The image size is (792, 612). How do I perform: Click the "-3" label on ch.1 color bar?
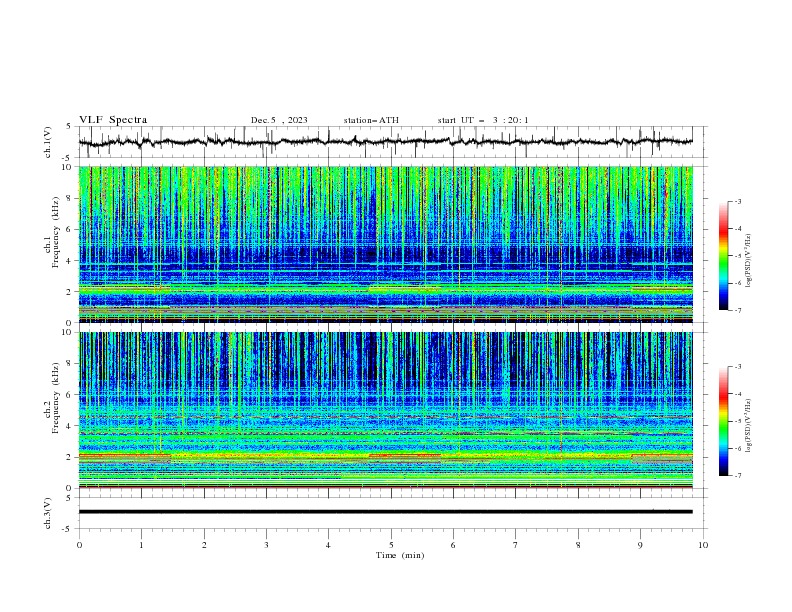(x=737, y=202)
